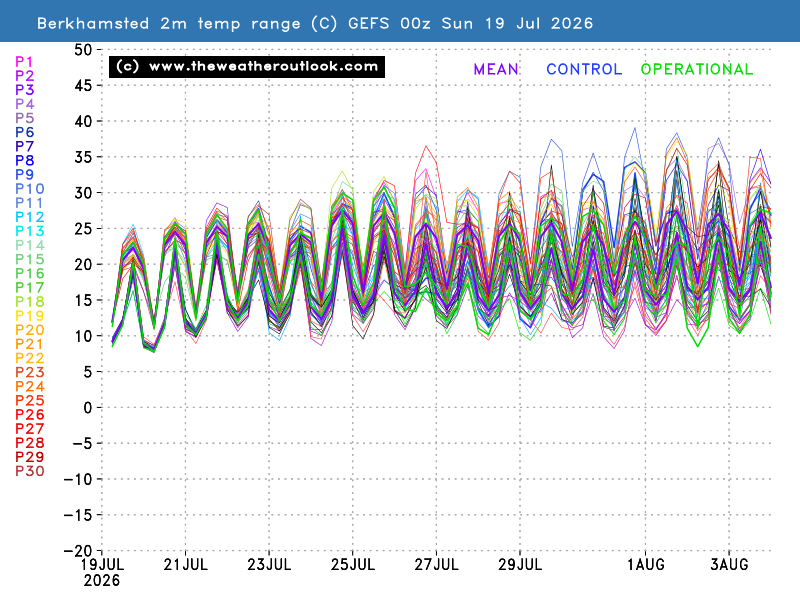
Task: Click the P1 legend label
Action: tap(24, 62)
